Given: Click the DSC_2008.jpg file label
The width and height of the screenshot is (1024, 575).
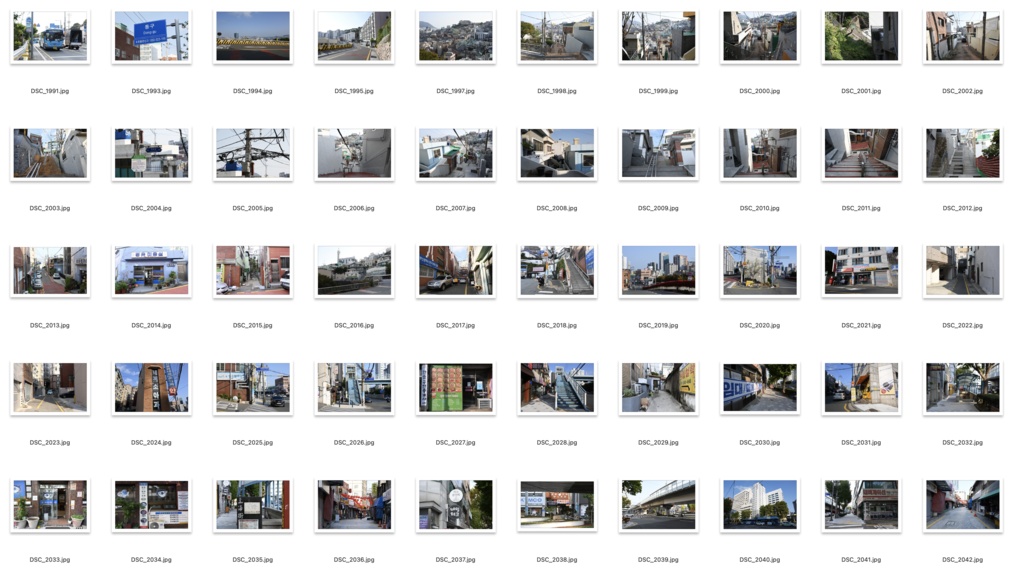Looking at the screenshot, I should coord(557,208).
